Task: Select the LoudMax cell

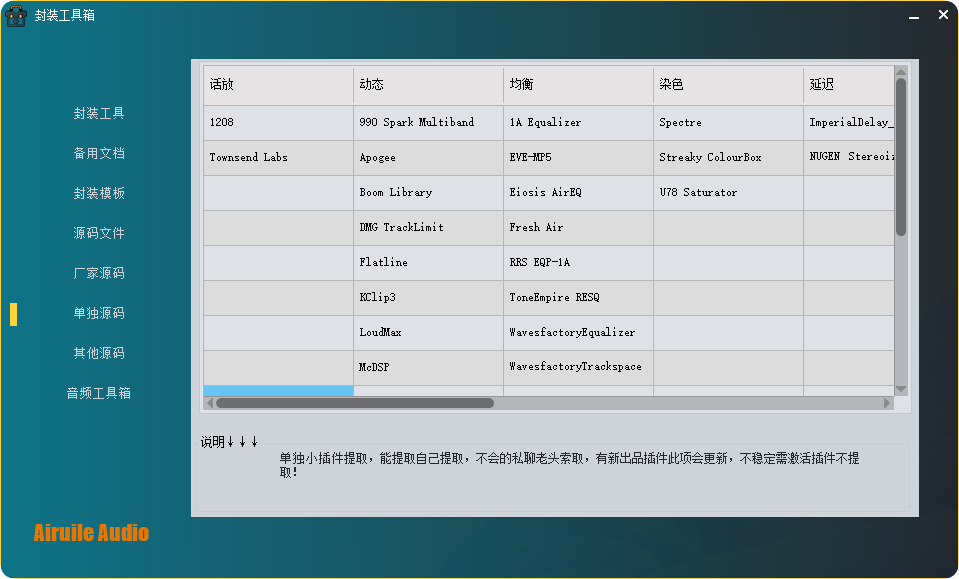Action: click(428, 333)
